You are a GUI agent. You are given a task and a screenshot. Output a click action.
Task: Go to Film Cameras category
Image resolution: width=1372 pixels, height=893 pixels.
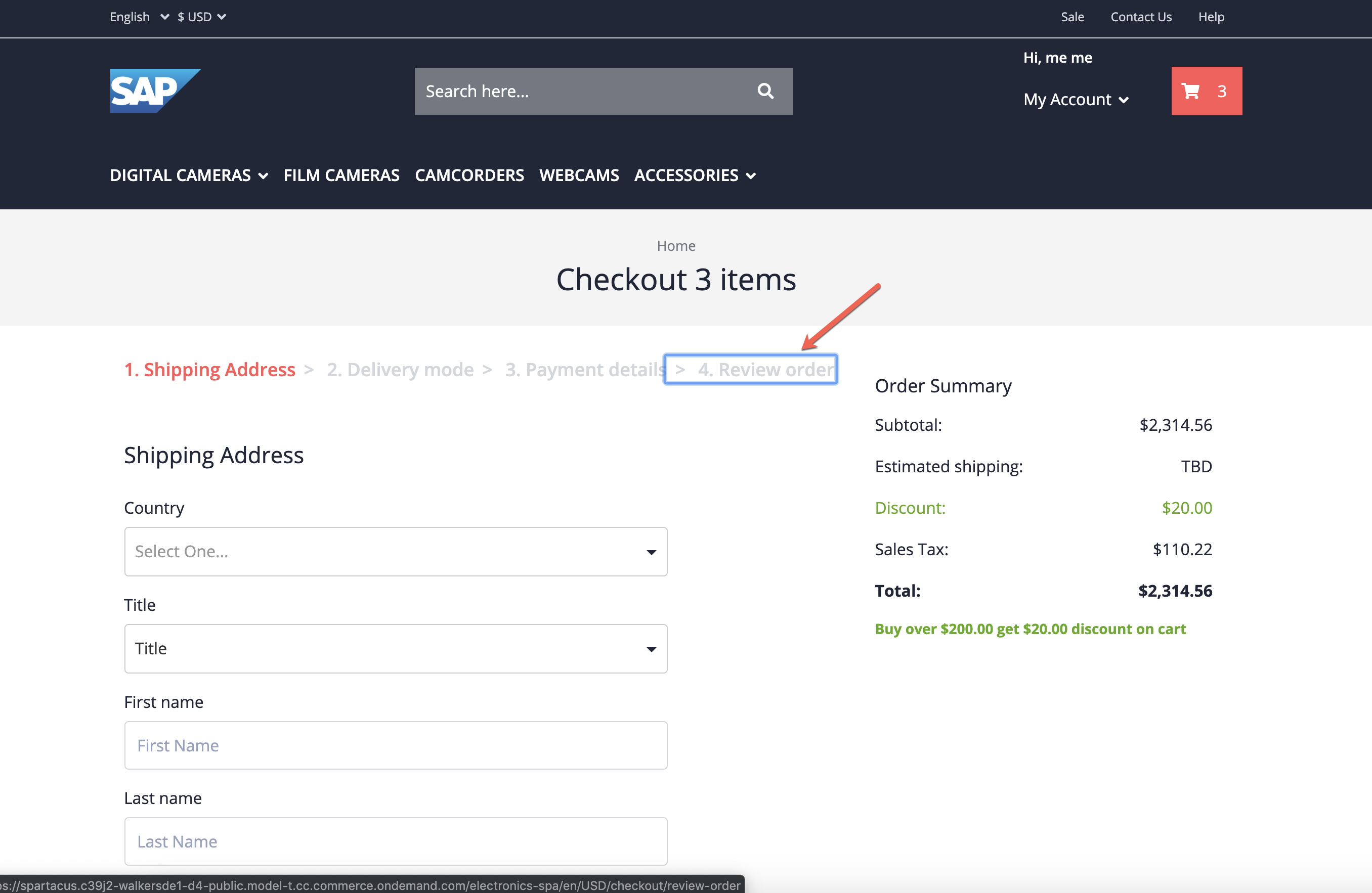coord(341,175)
